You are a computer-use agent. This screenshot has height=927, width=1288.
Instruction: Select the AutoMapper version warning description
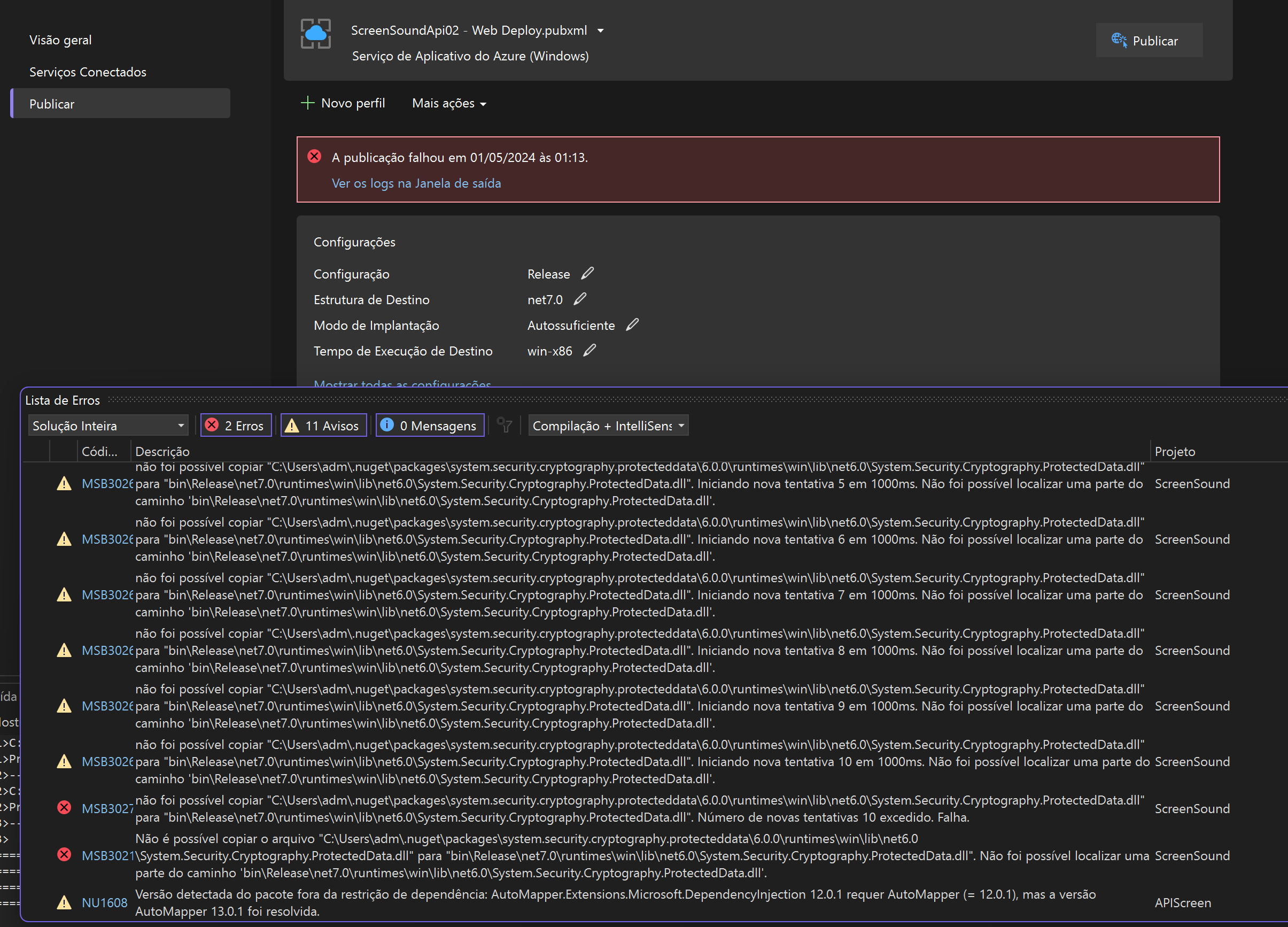pos(616,902)
